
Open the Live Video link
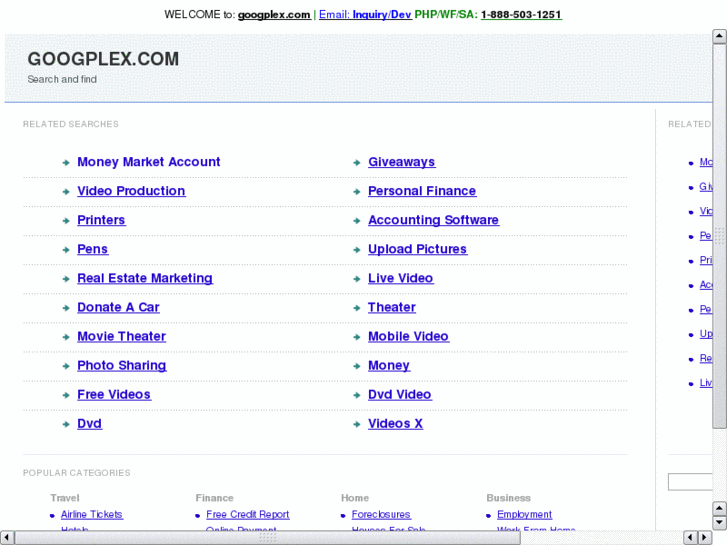[401, 278]
